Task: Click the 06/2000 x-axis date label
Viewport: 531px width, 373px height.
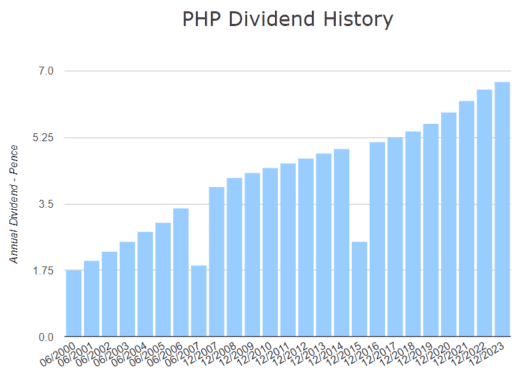Action: click(58, 354)
